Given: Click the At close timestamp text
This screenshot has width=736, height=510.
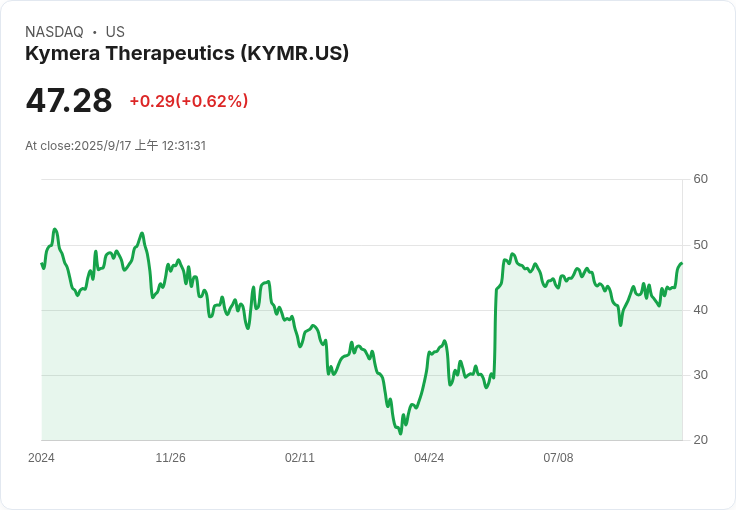Looking at the screenshot, I should point(115,146).
